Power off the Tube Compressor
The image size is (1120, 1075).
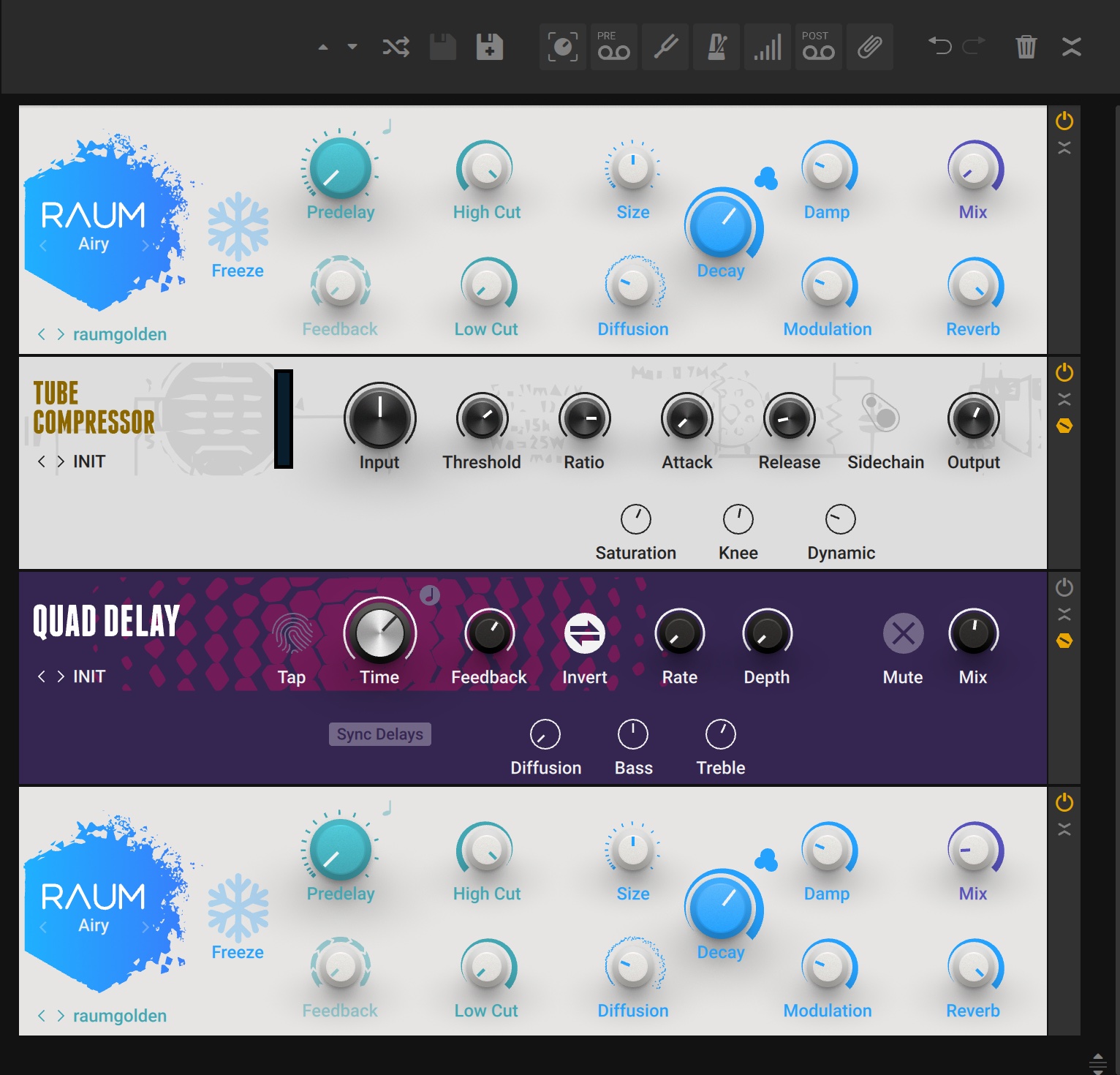1064,372
